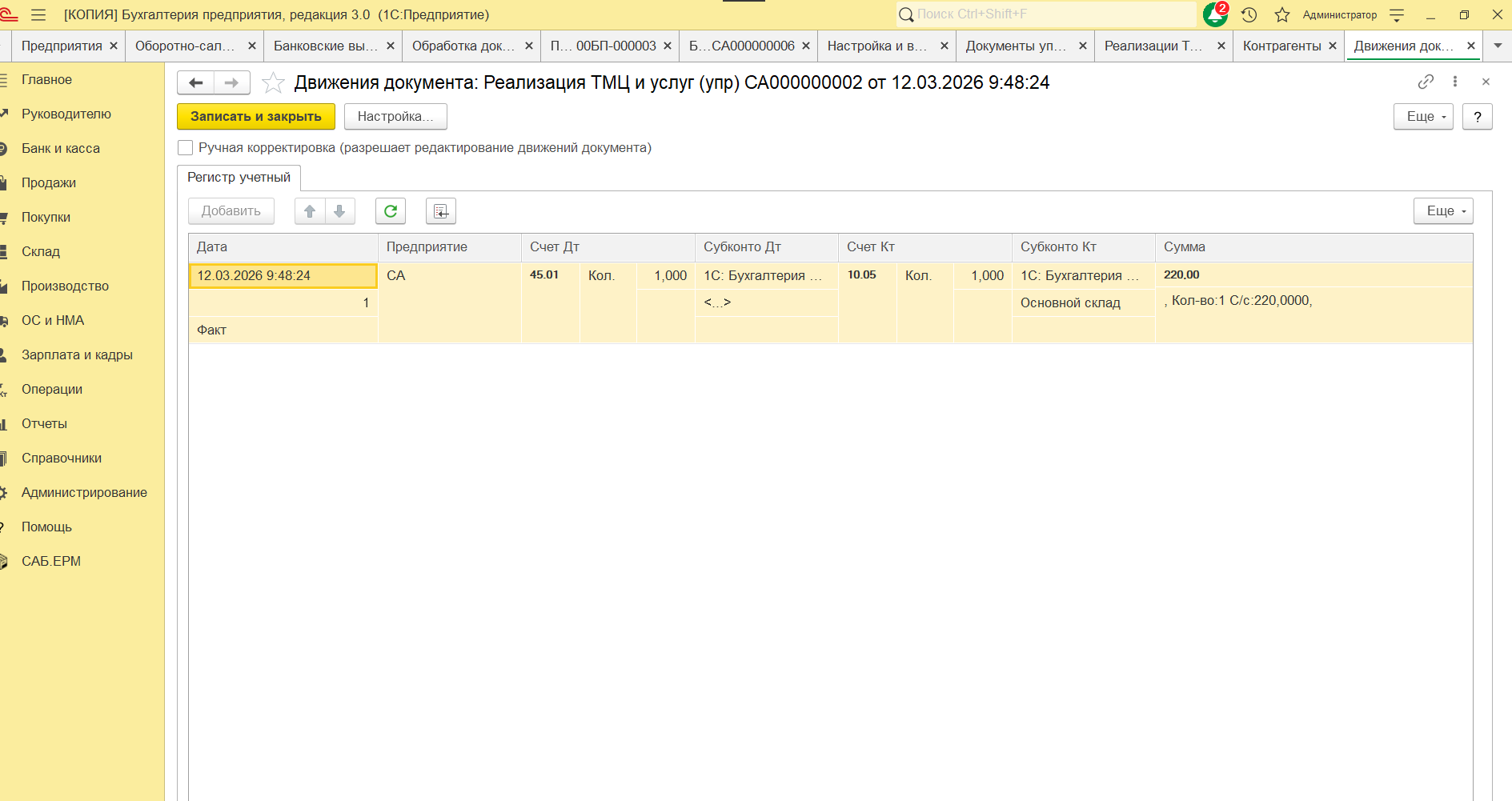Viewport: 1512px width, 801px height.
Task: Sort by Счет Дт column header
Action: point(608,247)
